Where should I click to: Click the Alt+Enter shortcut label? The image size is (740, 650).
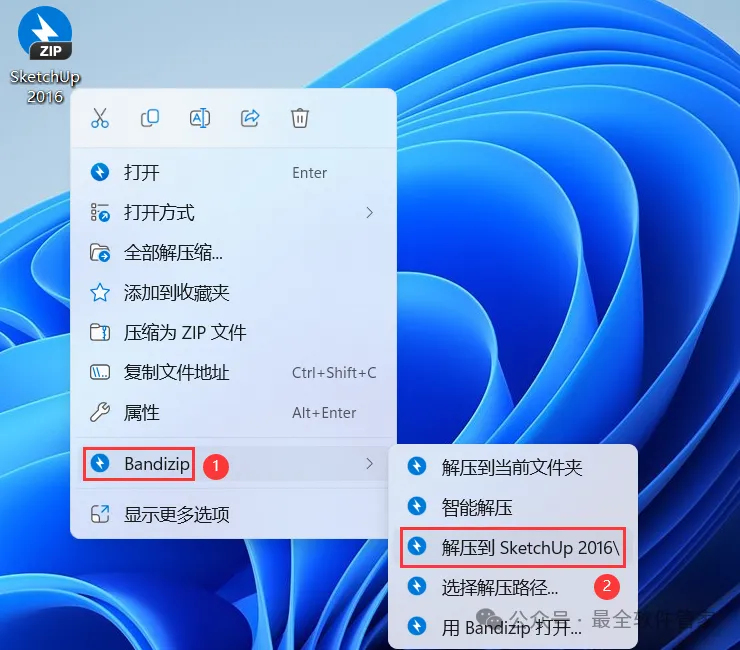pyautogui.click(x=324, y=413)
